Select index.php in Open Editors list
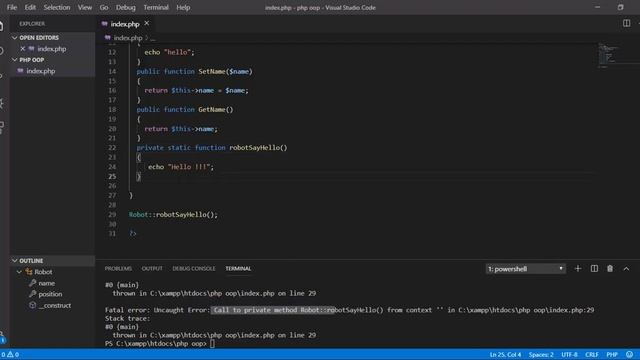This screenshot has height=360, width=640. pyautogui.click(x=51, y=49)
